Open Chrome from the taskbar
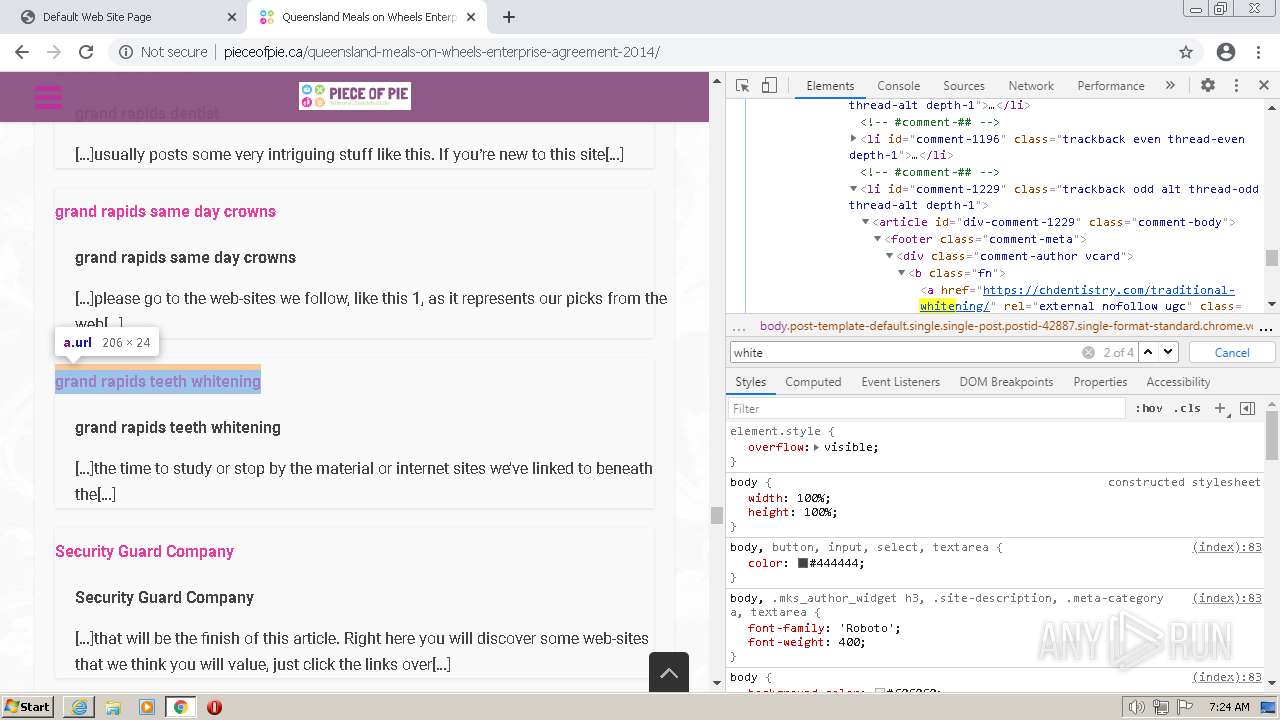 [x=181, y=707]
